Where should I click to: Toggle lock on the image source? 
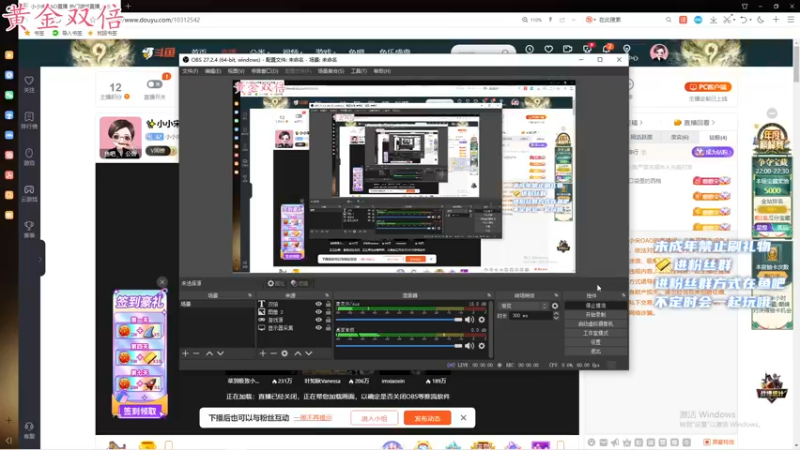coord(328,312)
